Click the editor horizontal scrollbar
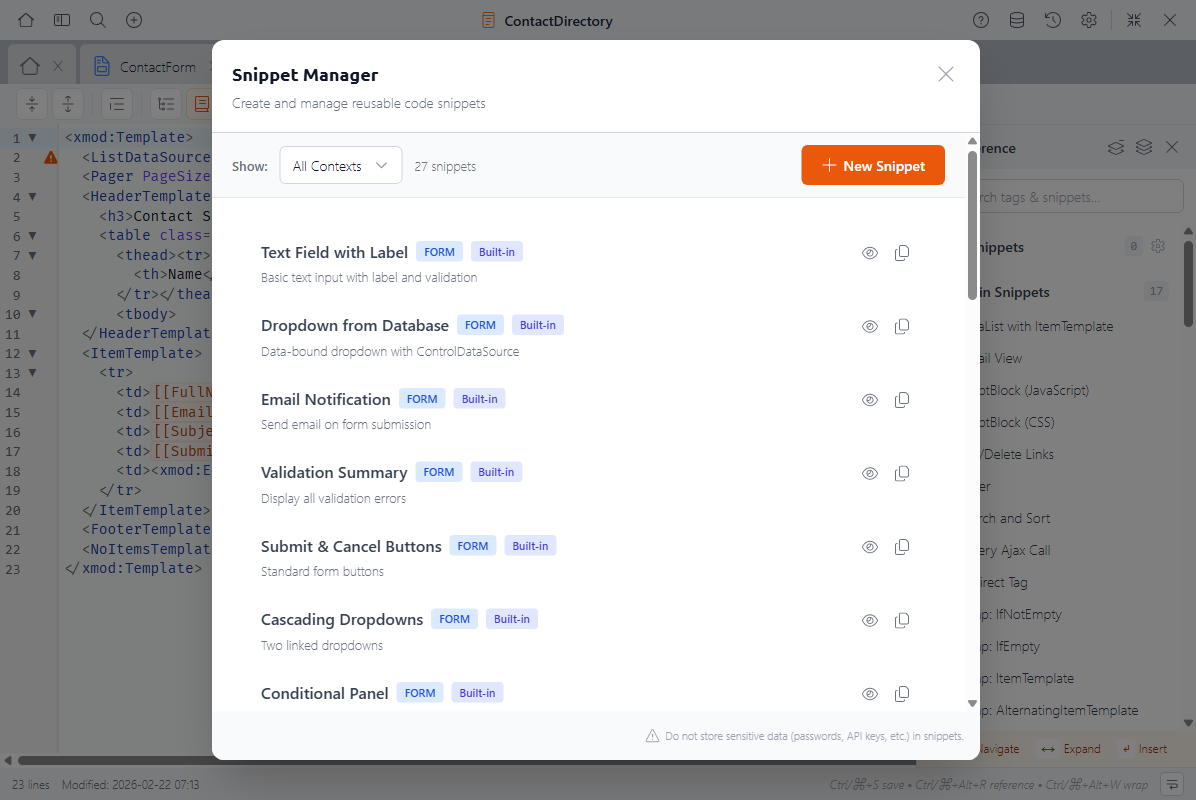 point(467,760)
